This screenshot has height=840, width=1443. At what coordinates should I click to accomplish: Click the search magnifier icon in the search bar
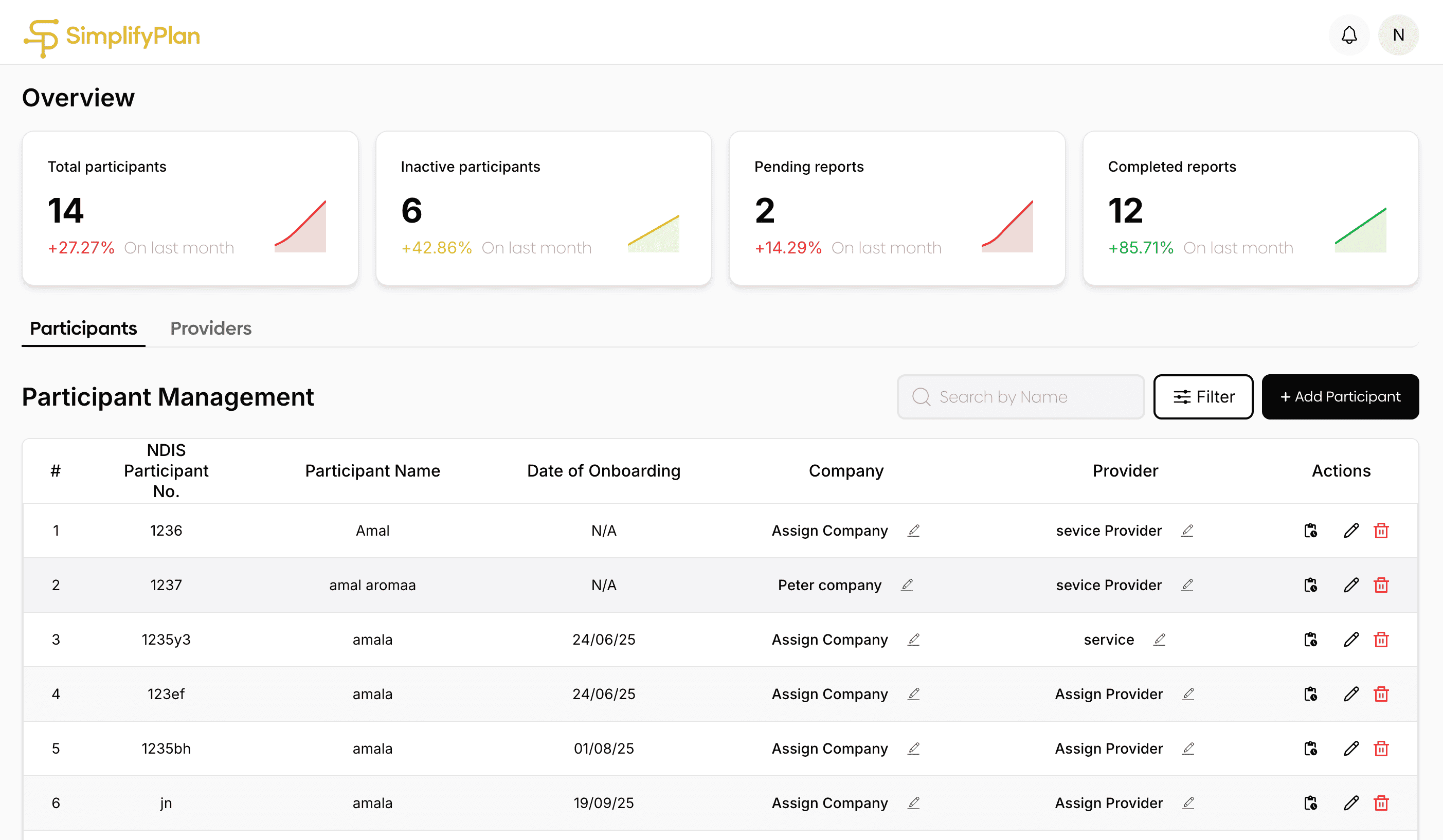[x=921, y=396]
